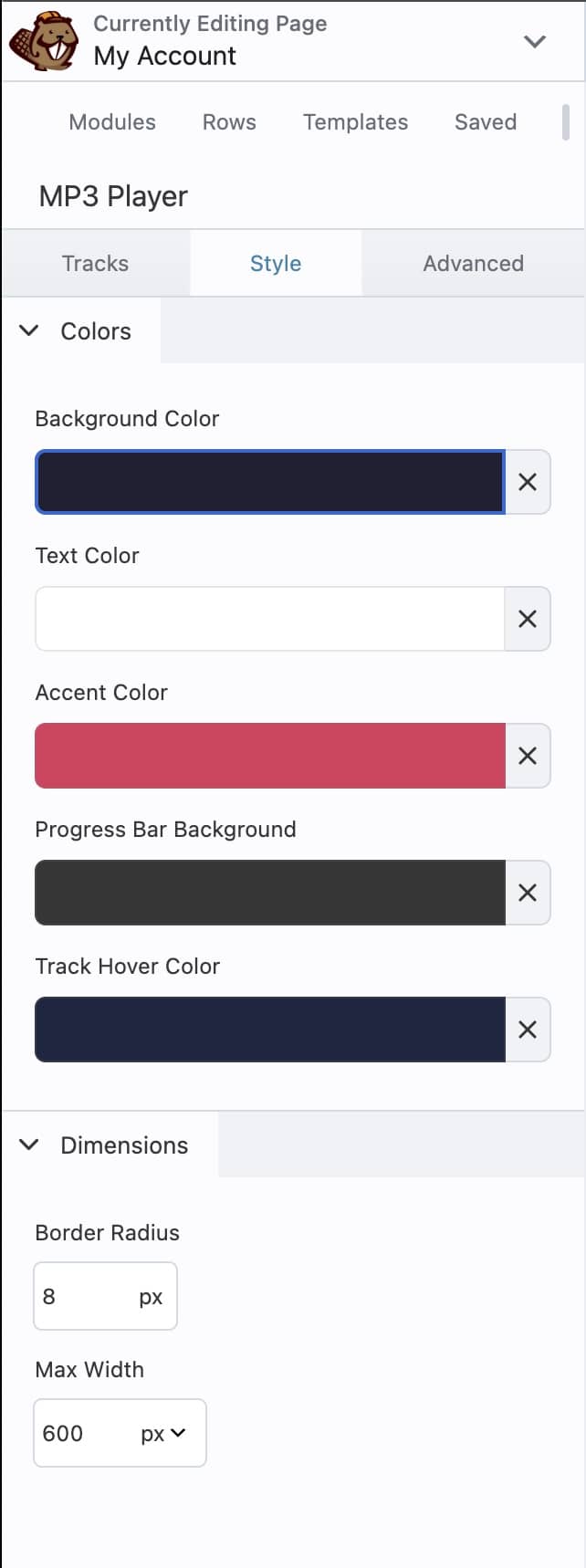Open the Rows panel
Image resolution: width=586 pixels, height=1568 pixels.
229,122
